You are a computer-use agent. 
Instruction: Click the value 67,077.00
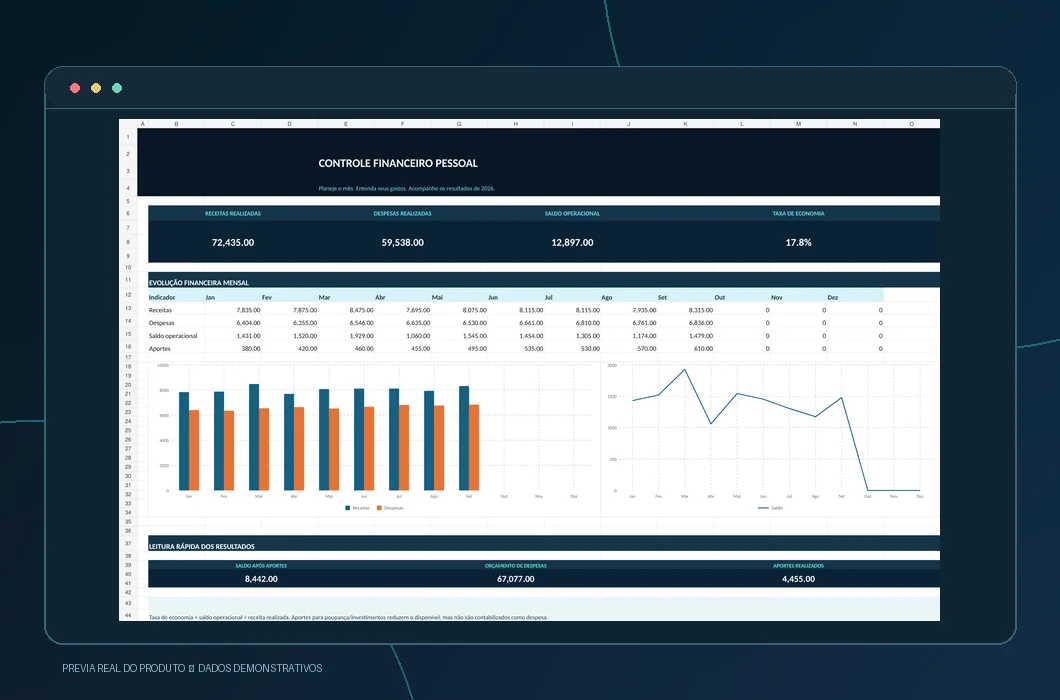[x=516, y=579]
